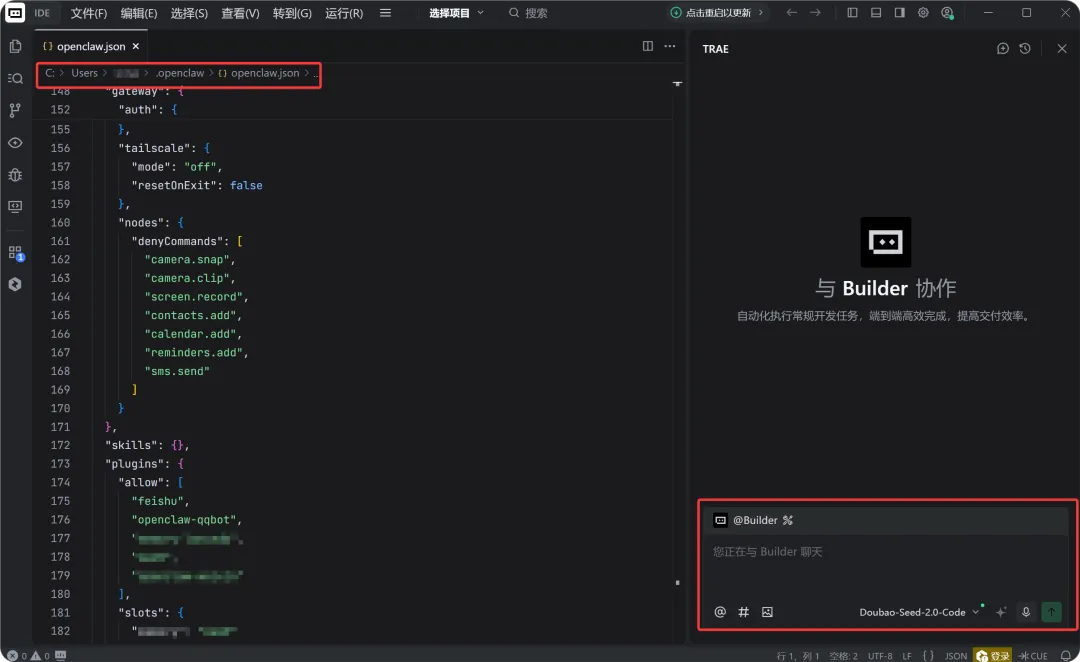Show errors and warnings in status bar
This screenshot has height=662, width=1080.
click(28, 656)
